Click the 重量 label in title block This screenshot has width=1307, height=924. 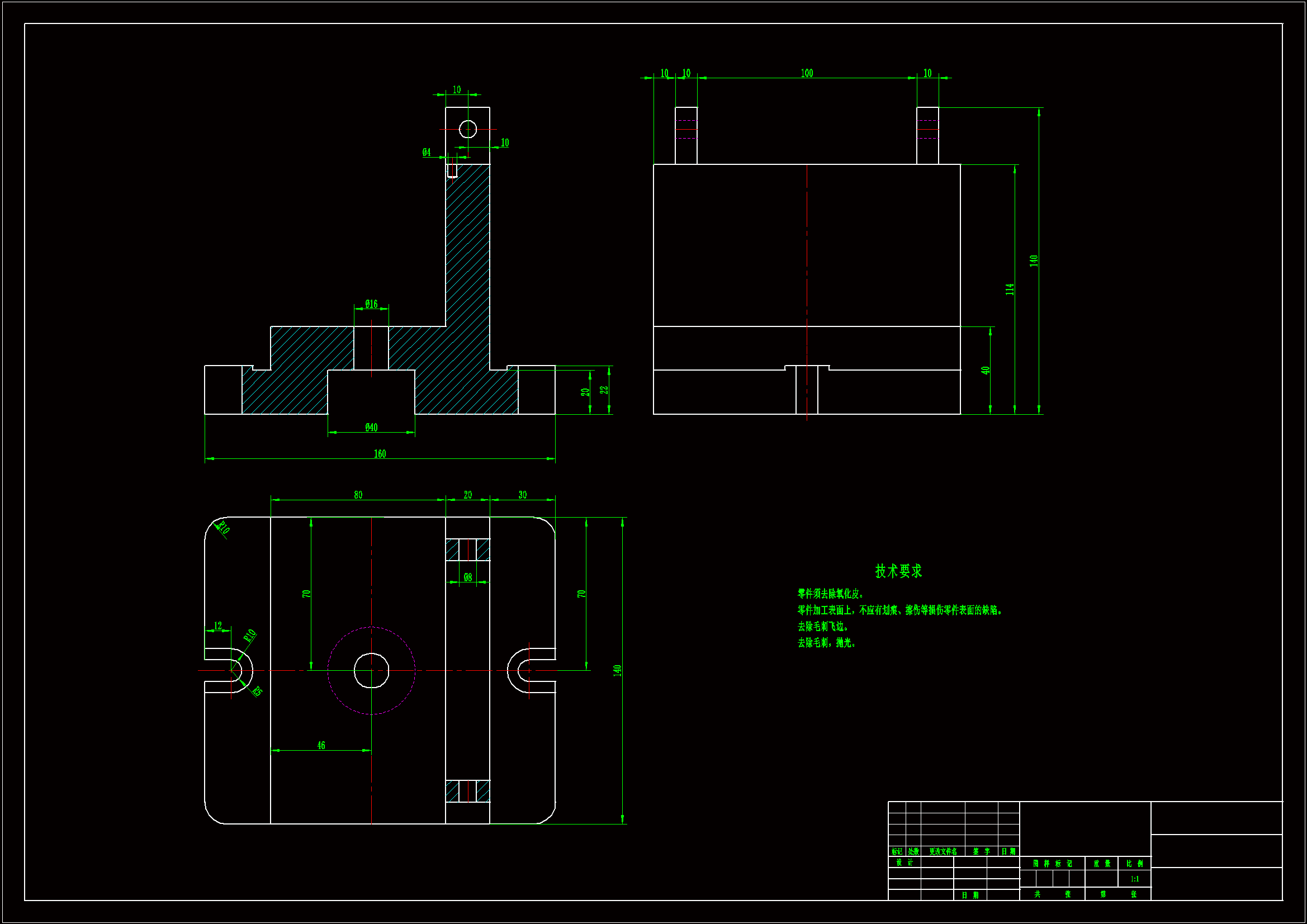tap(1101, 864)
